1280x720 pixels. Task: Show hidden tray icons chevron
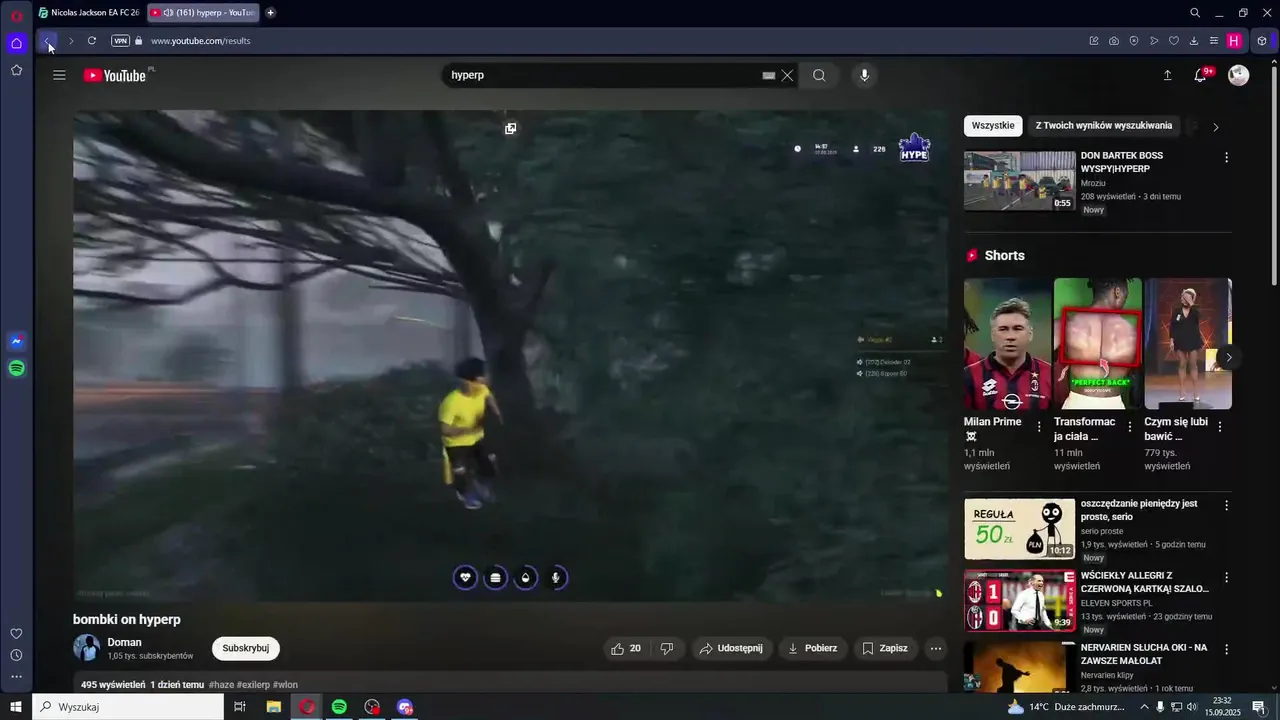tap(1144, 707)
